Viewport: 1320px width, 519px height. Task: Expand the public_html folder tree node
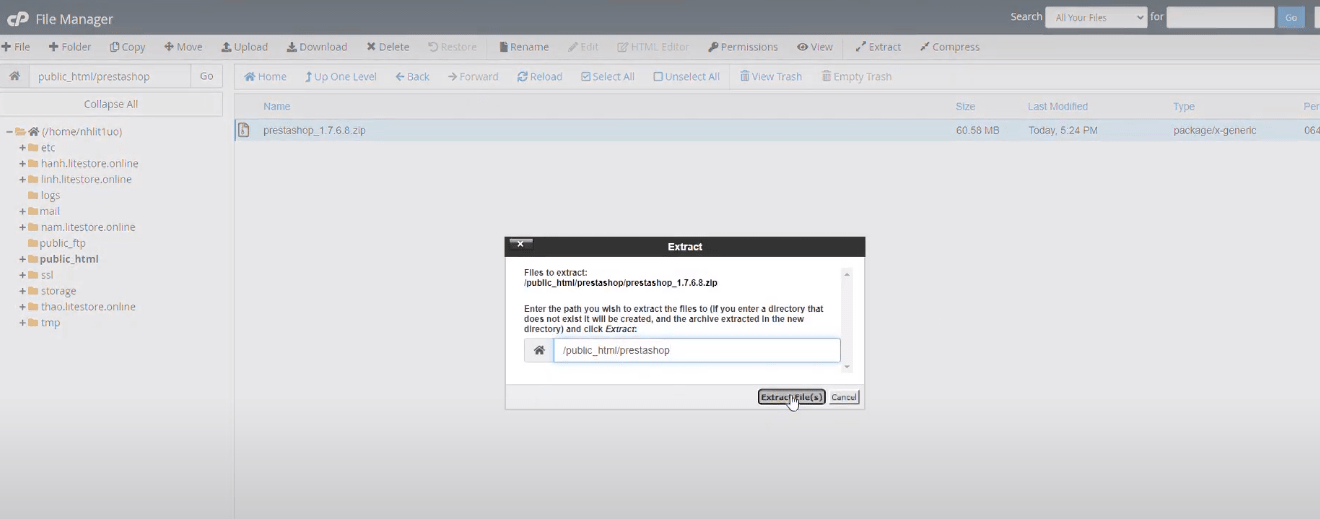(22, 259)
